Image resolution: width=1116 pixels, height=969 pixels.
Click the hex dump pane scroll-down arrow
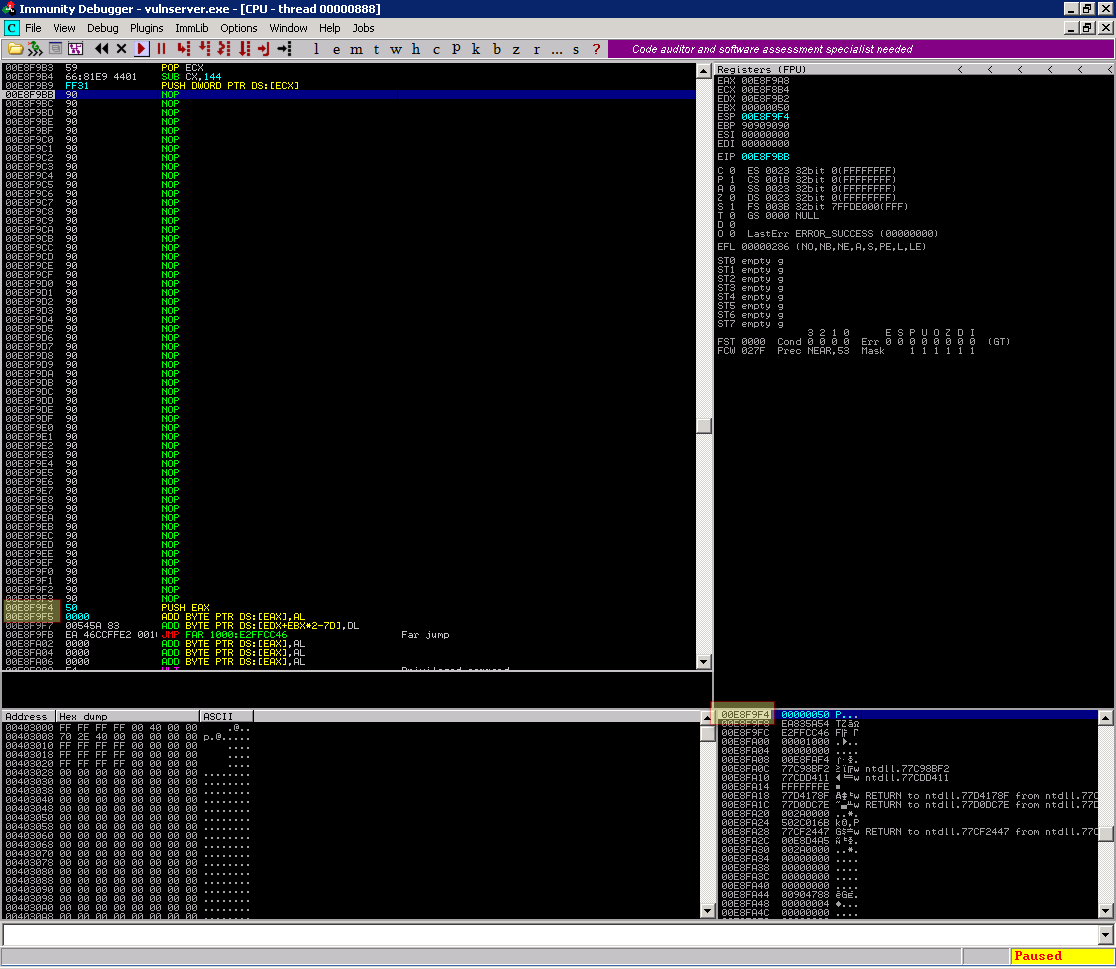coord(707,911)
